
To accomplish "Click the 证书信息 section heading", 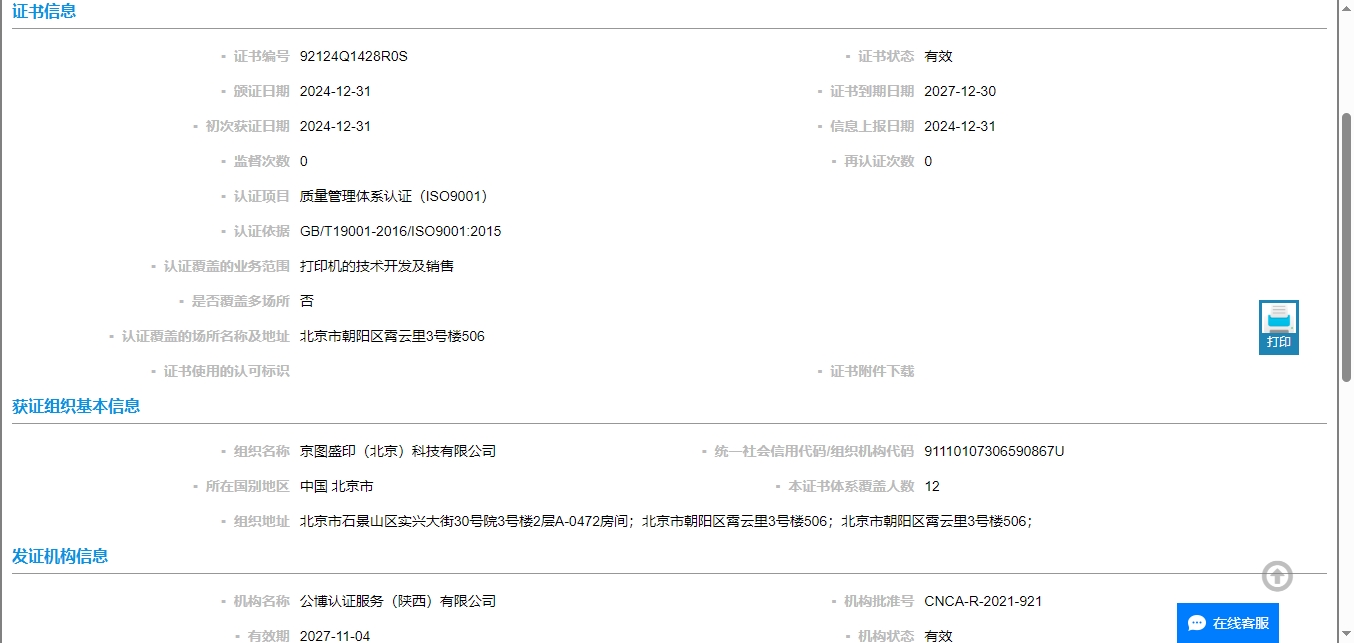I will (x=44, y=12).
